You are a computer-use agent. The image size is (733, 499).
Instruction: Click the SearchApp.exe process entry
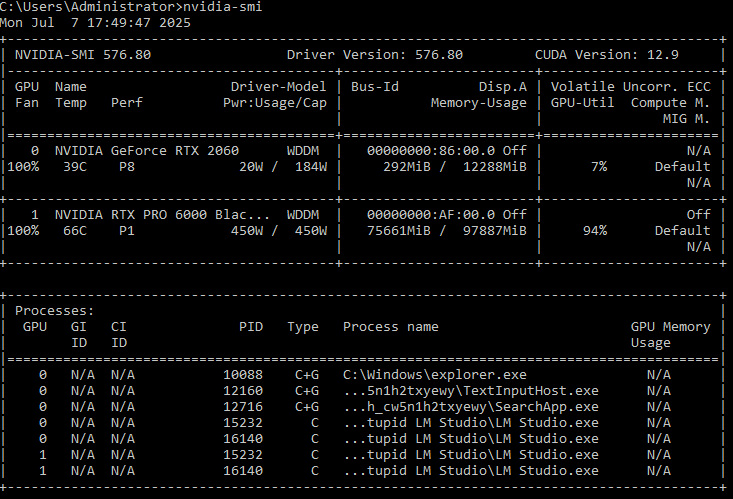(x=471, y=406)
